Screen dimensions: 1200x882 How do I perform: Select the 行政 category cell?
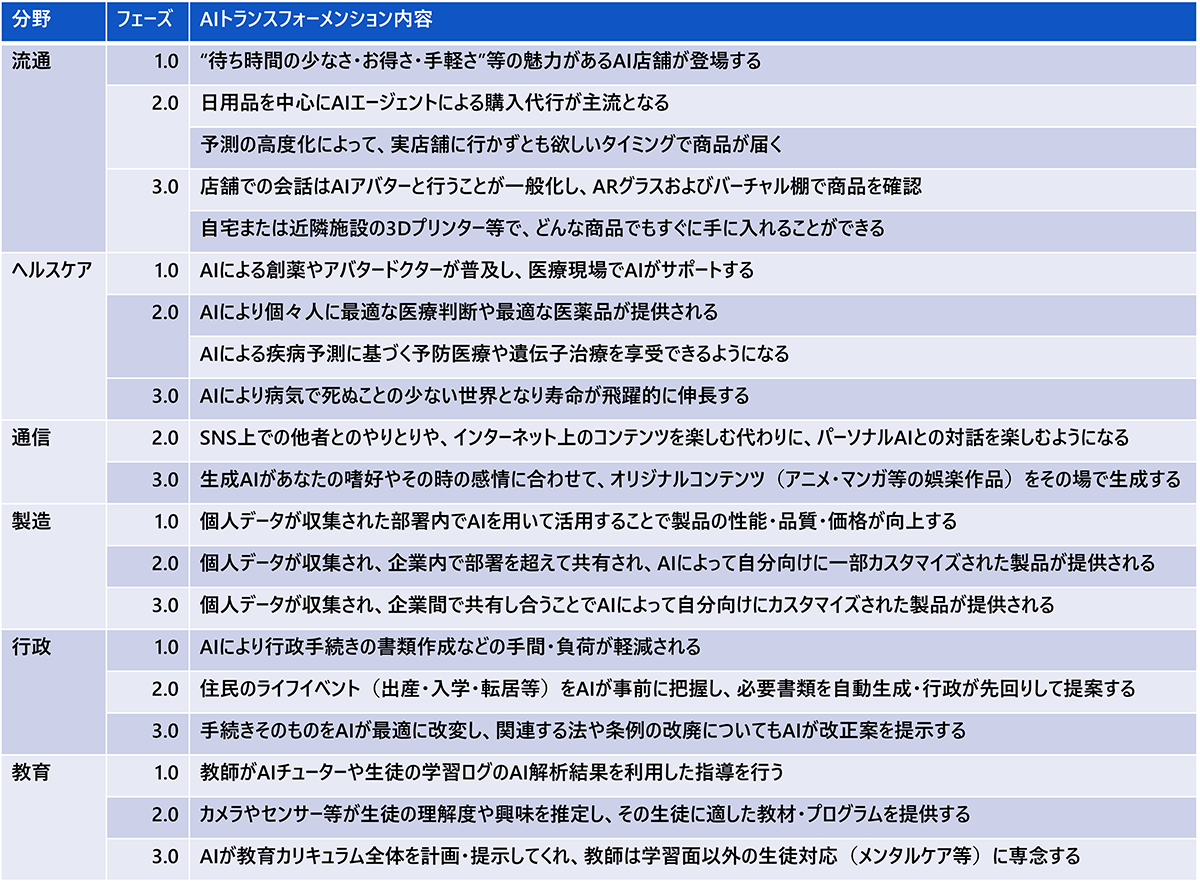click(30, 646)
